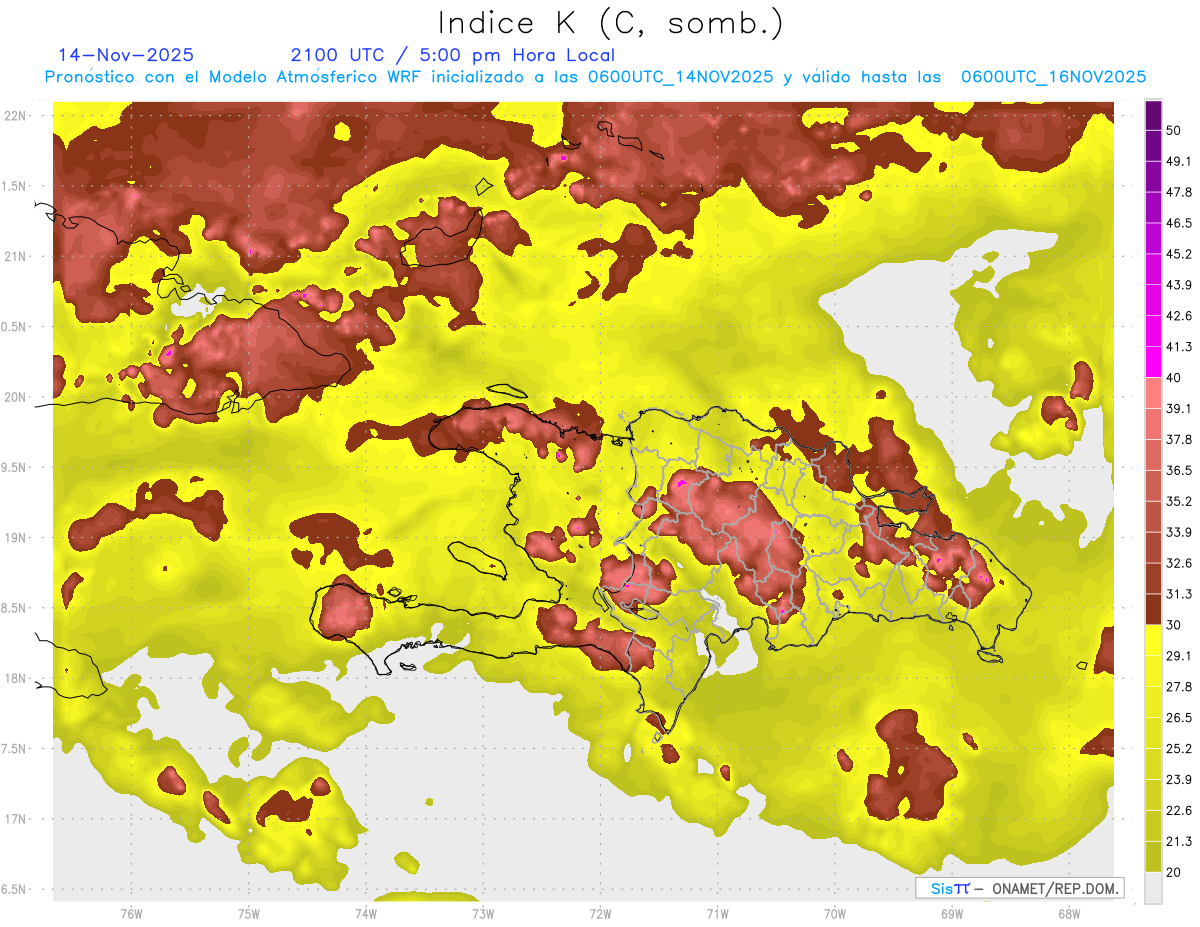
Task: Click the '33.9' color bar label
Action: [1179, 532]
